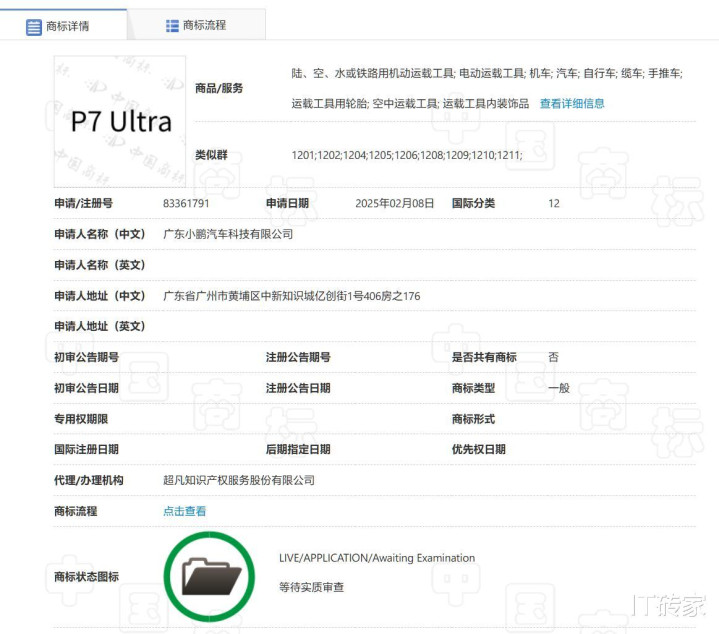Click the 商标类型 value 一般

[559, 388]
